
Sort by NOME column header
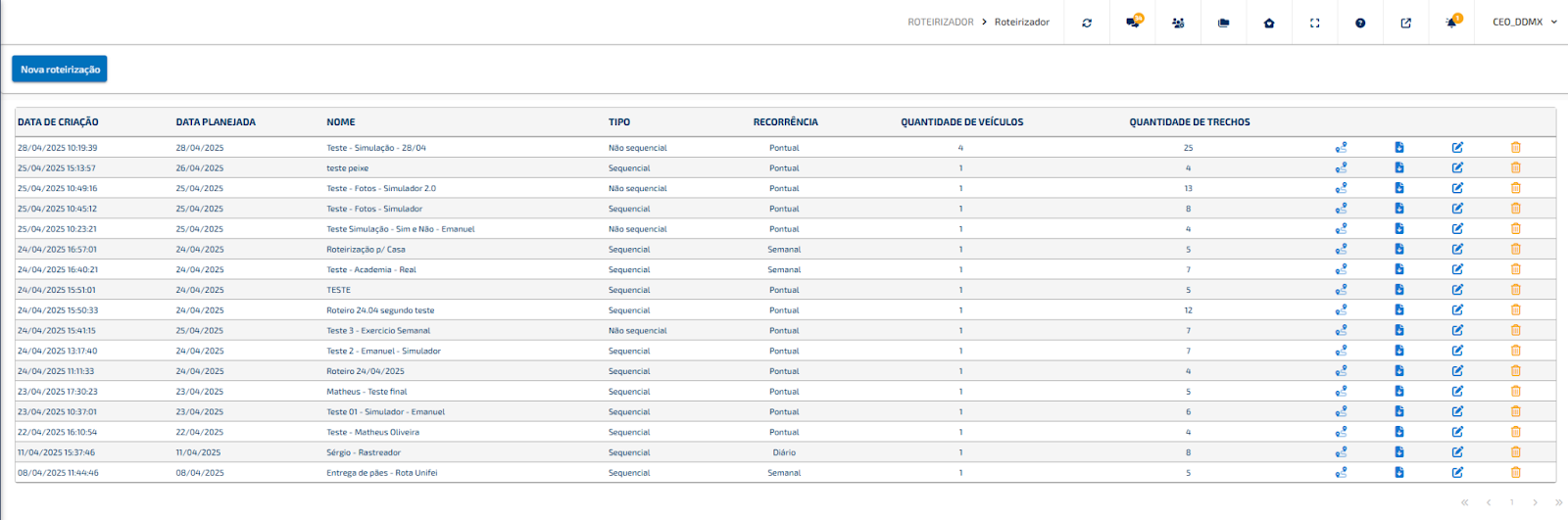click(341, 122)
